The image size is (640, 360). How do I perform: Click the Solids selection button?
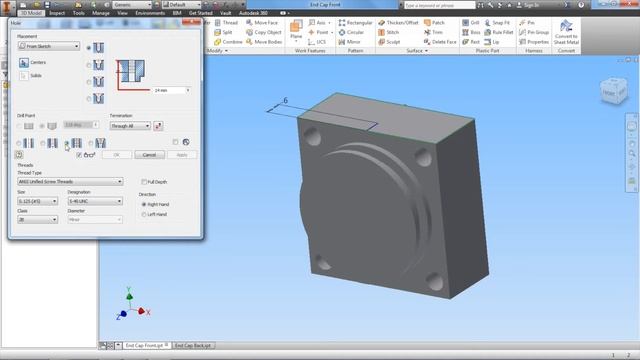[24, 76]
